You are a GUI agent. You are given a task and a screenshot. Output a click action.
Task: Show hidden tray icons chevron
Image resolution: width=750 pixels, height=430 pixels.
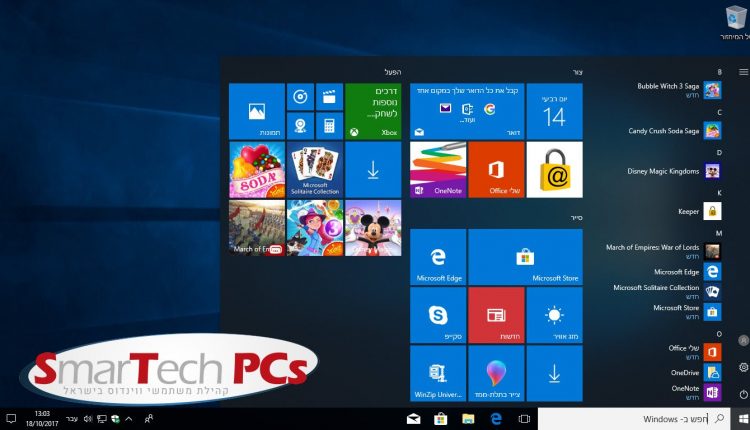pyautogui.click(x=129, y=419)
